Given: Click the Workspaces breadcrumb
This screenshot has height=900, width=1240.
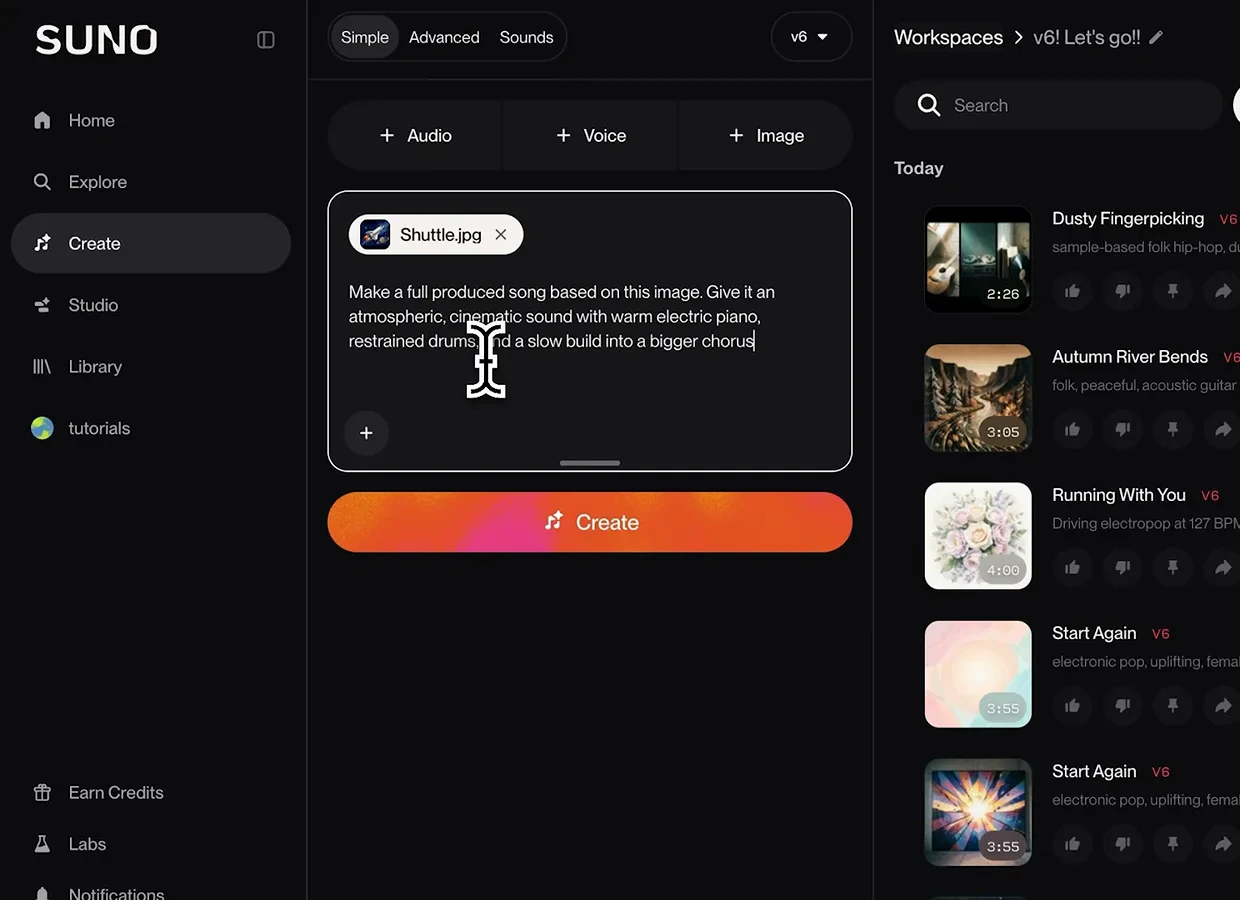Looking at the screenshot, I should (x=948, y=37).
